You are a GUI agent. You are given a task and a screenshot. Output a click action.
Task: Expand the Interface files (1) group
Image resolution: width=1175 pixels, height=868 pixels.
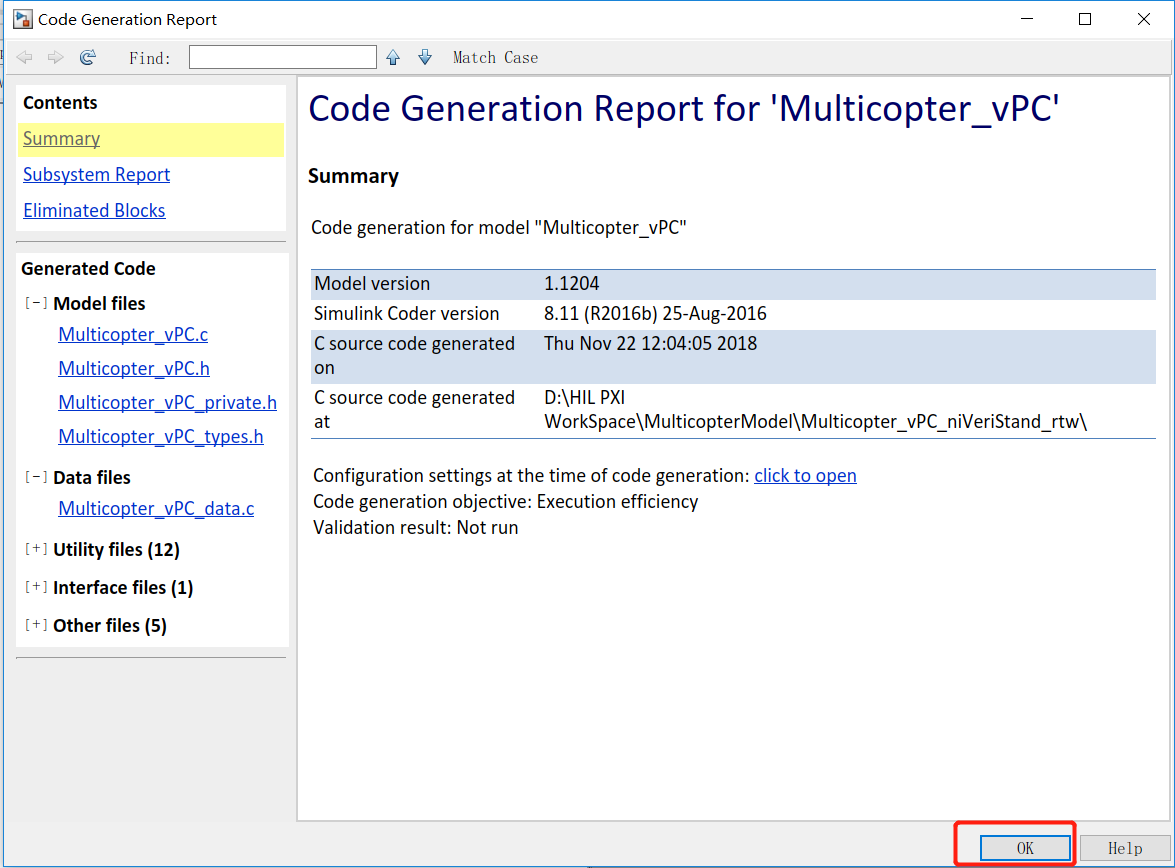36,587
